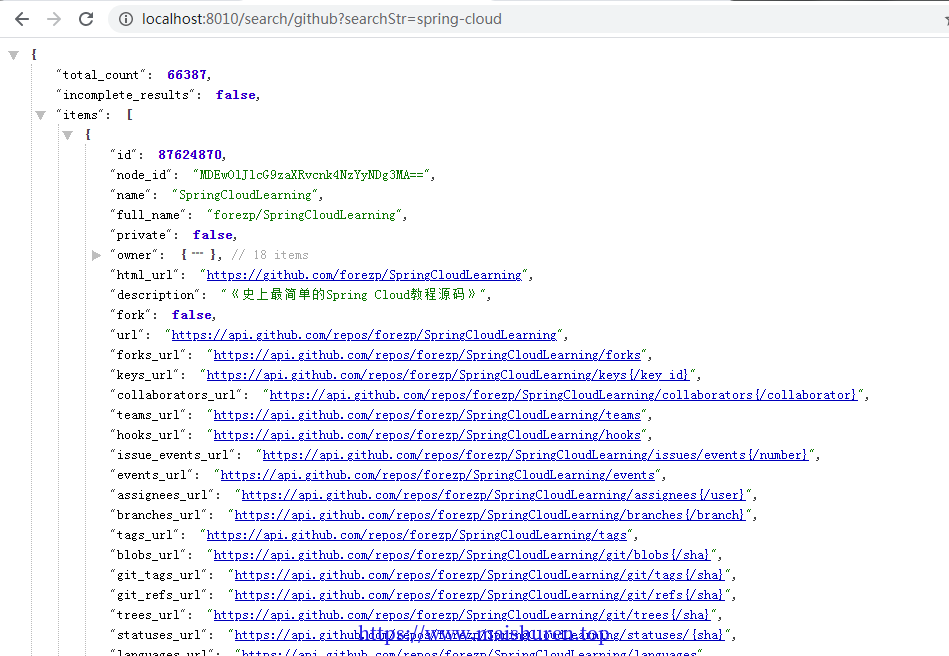The height and width of the screenshot is (656, 949).
Task: Open the tags_url link
Action: pyautogui.click(x=416, y=535)
